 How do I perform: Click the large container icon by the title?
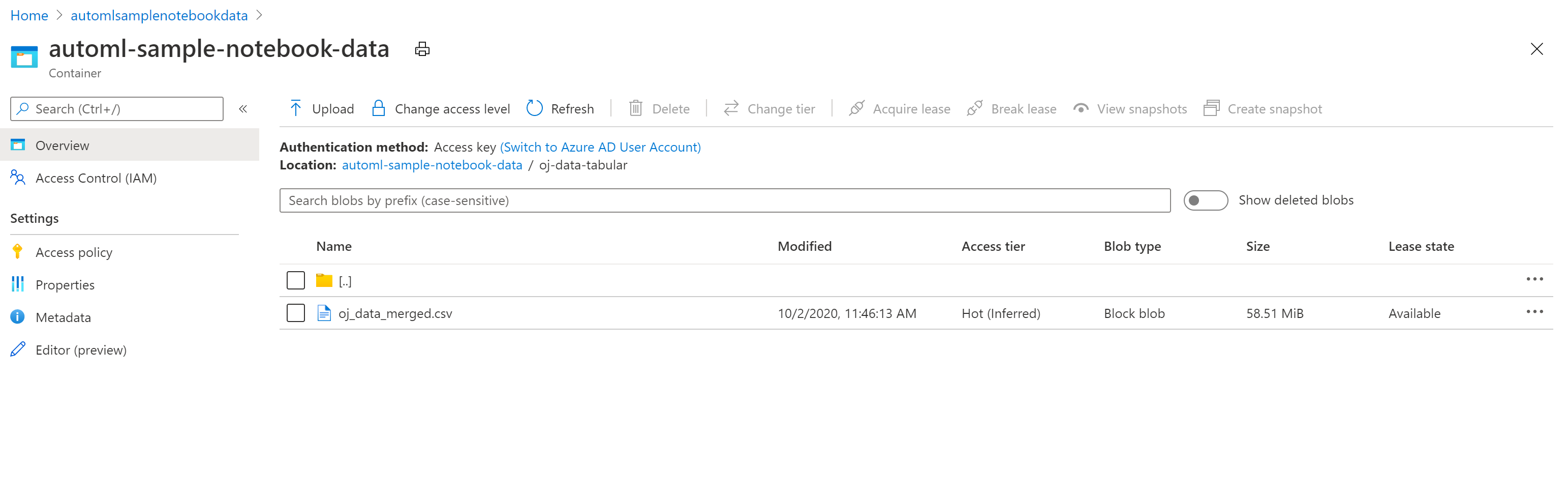(x=24, y=56)
